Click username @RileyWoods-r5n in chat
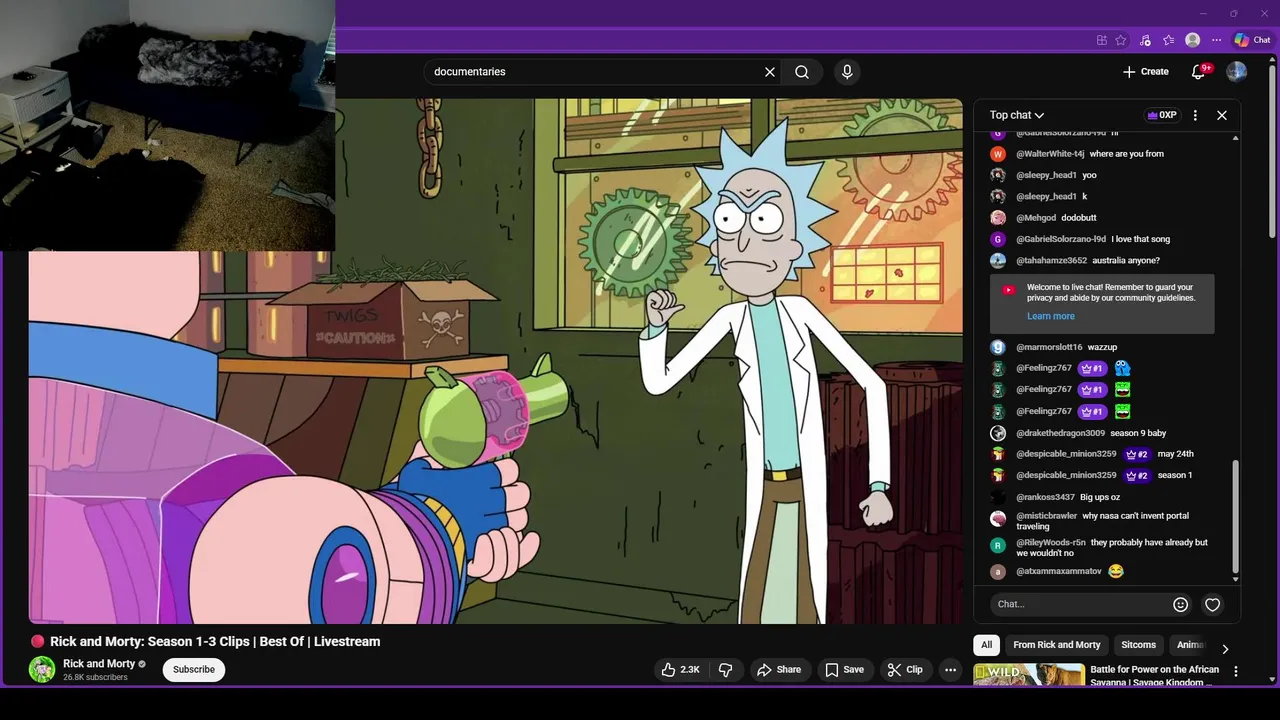This screenshot has width=1280, height=720. [x=1050, y=543]
